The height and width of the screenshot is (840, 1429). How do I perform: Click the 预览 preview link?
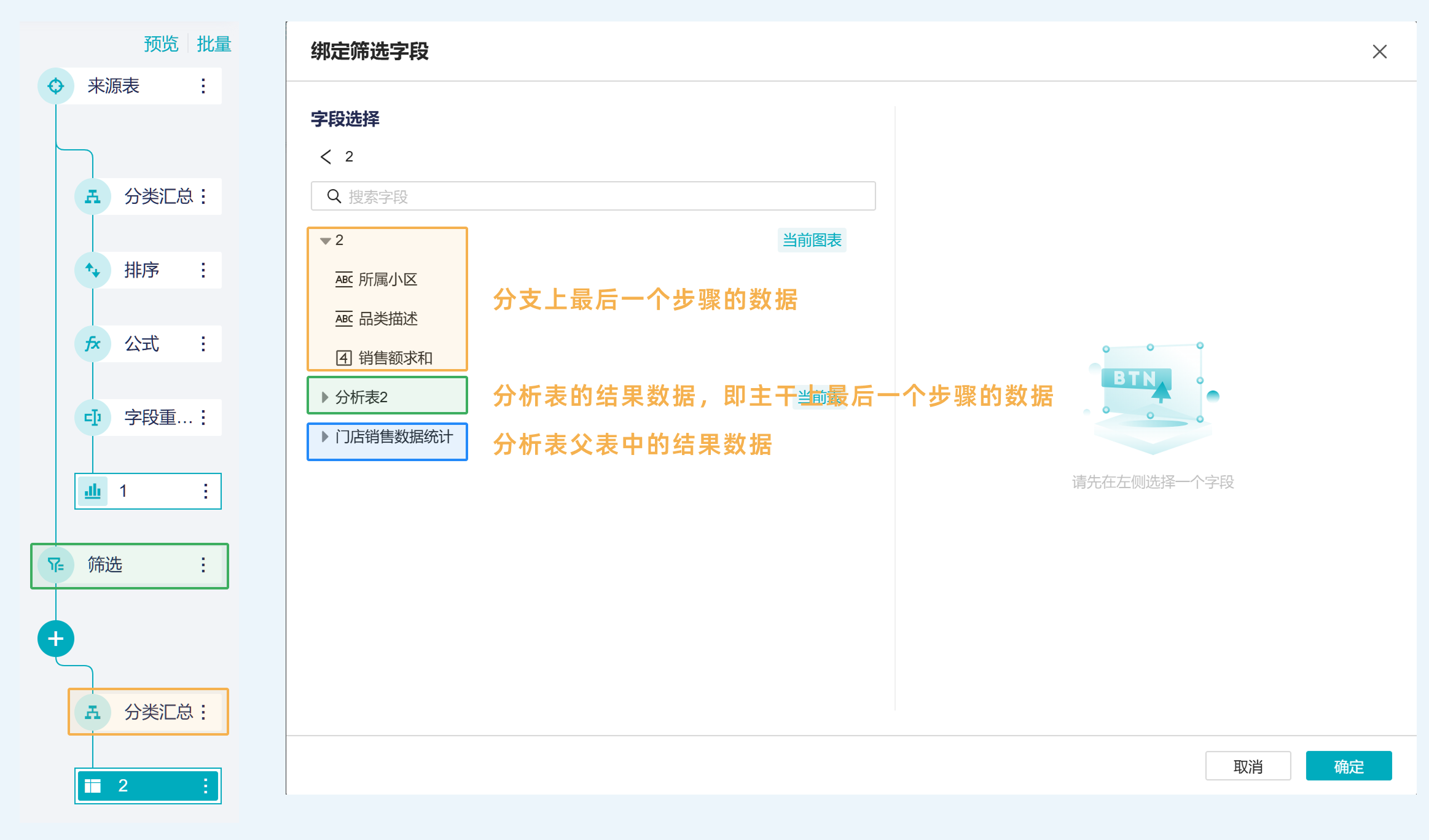(161, 44)
